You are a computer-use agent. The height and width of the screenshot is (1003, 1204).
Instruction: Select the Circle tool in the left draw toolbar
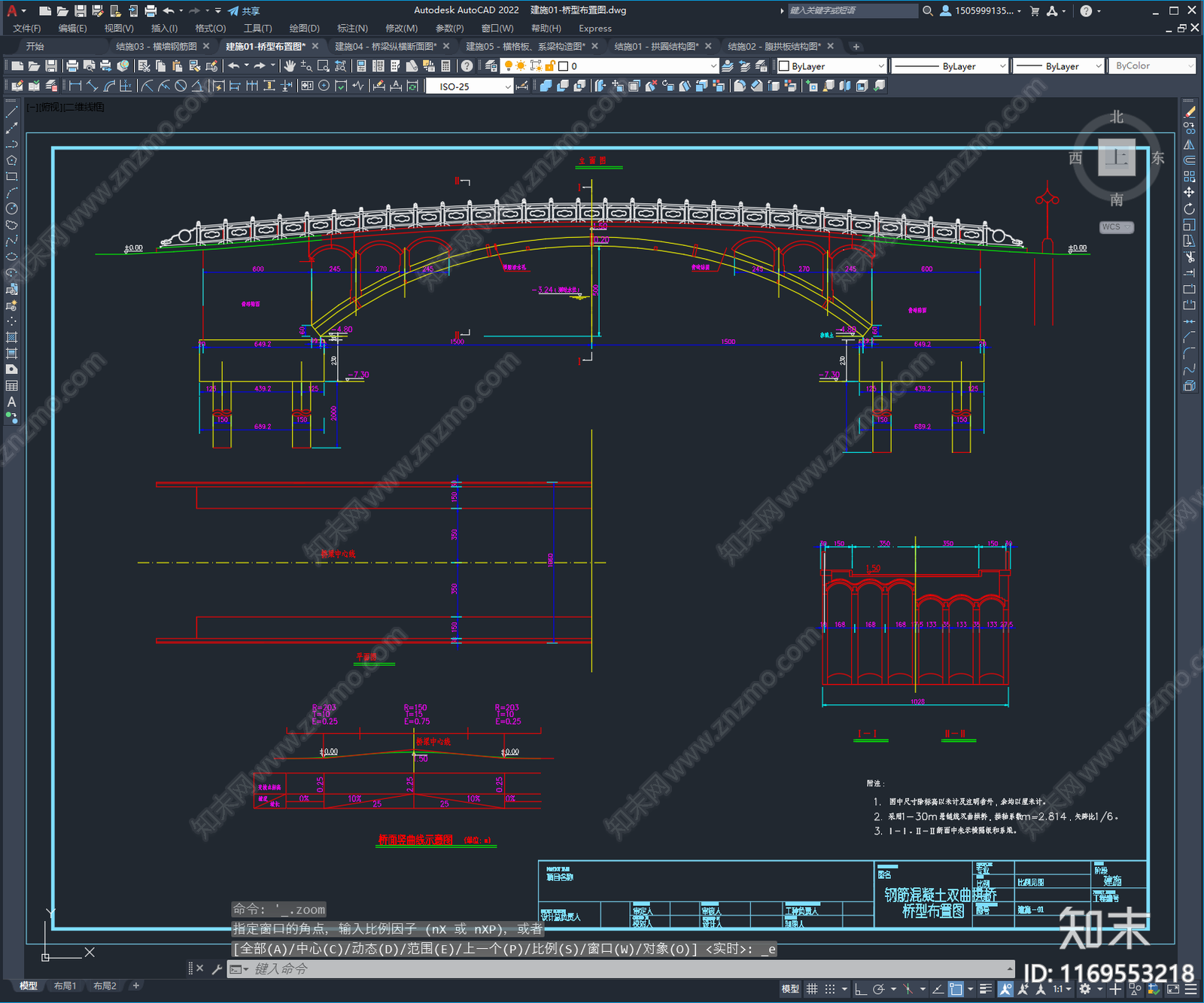11,208
